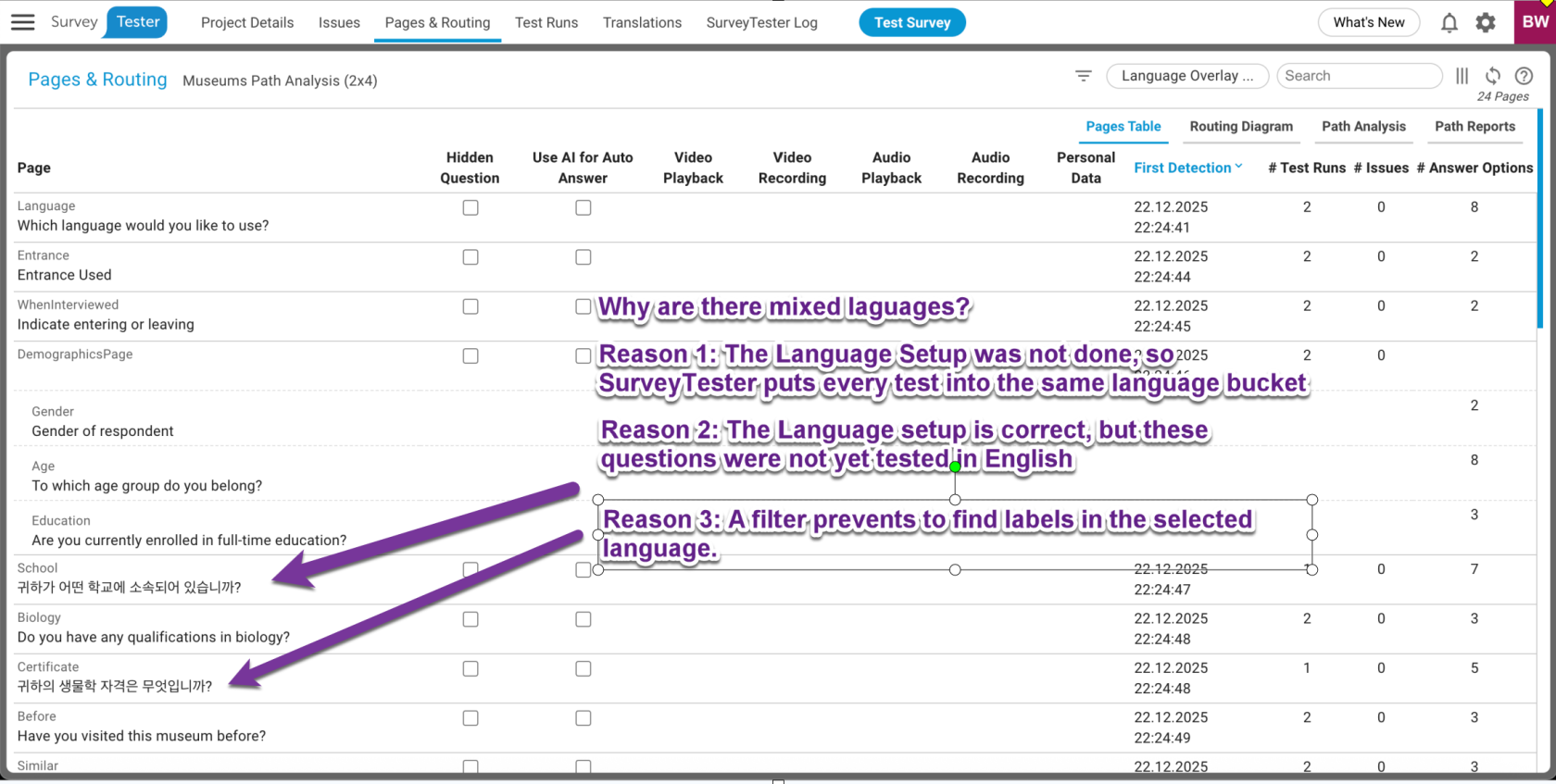This screenshot has width=1556, height=784.
Task: Open the BW user avatar menu
Action: tap(1535, 22)
